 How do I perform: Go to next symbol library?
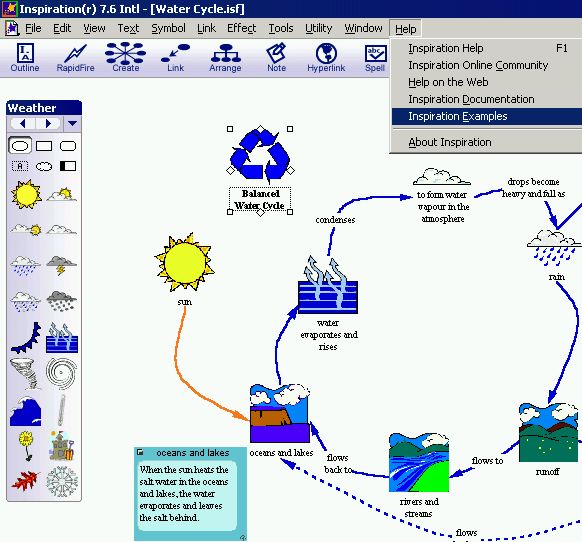[48, 123]
